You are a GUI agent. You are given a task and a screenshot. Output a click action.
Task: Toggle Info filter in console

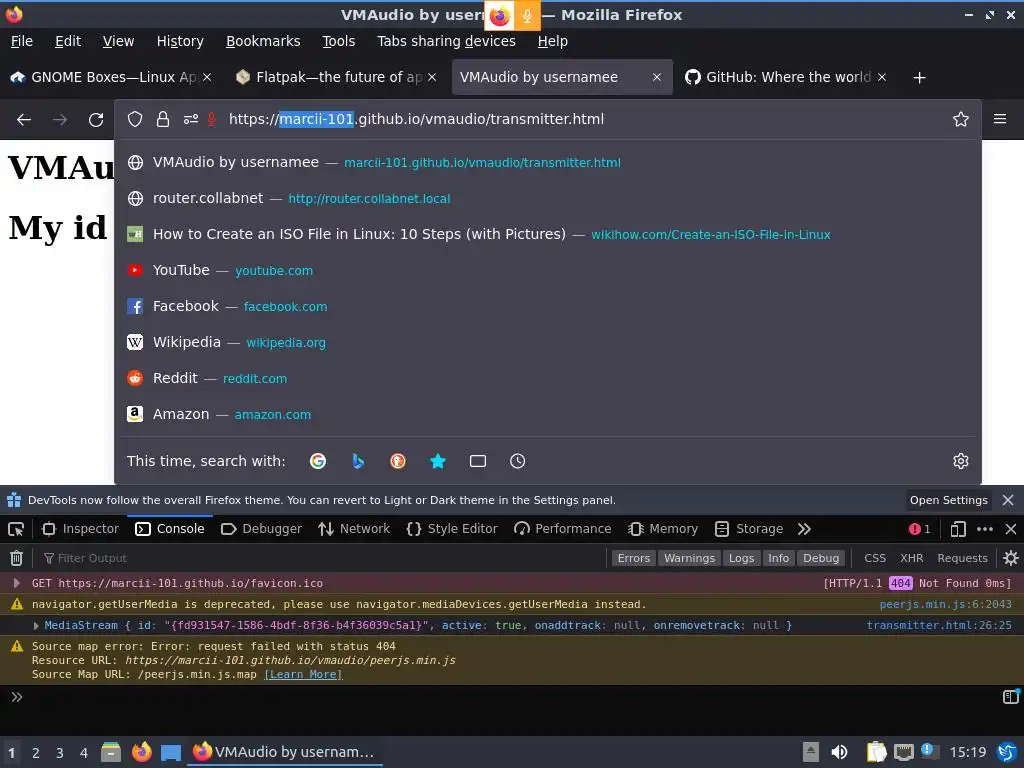click(x=778, y=558)
